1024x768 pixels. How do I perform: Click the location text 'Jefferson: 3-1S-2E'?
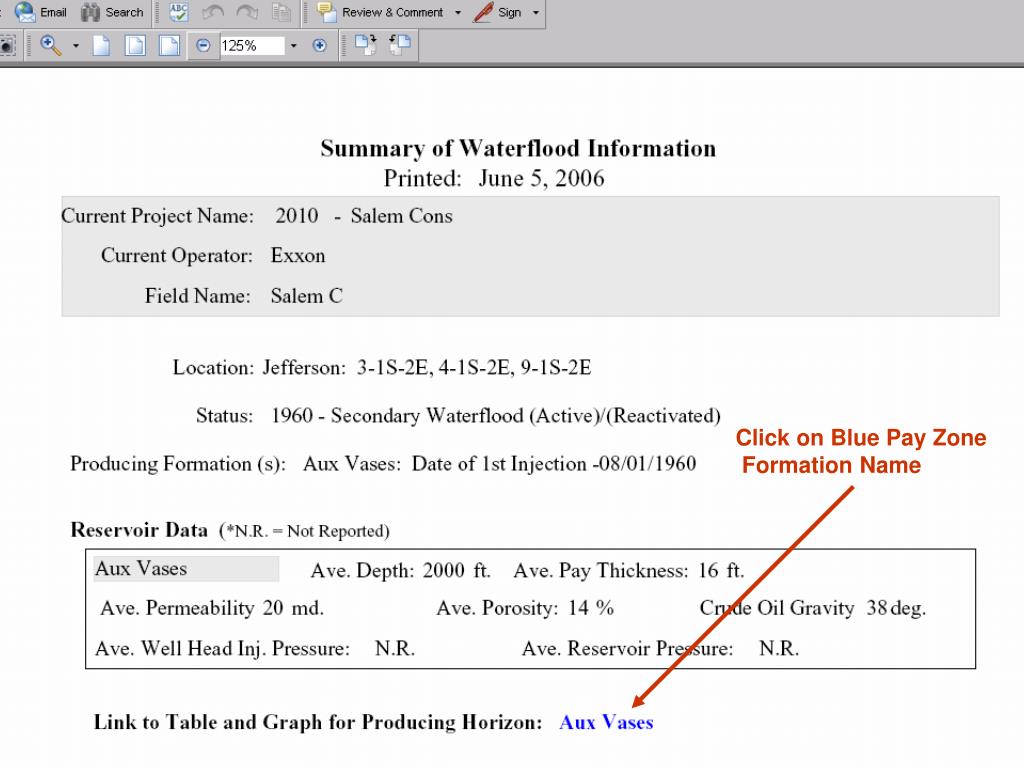point(345,368)
